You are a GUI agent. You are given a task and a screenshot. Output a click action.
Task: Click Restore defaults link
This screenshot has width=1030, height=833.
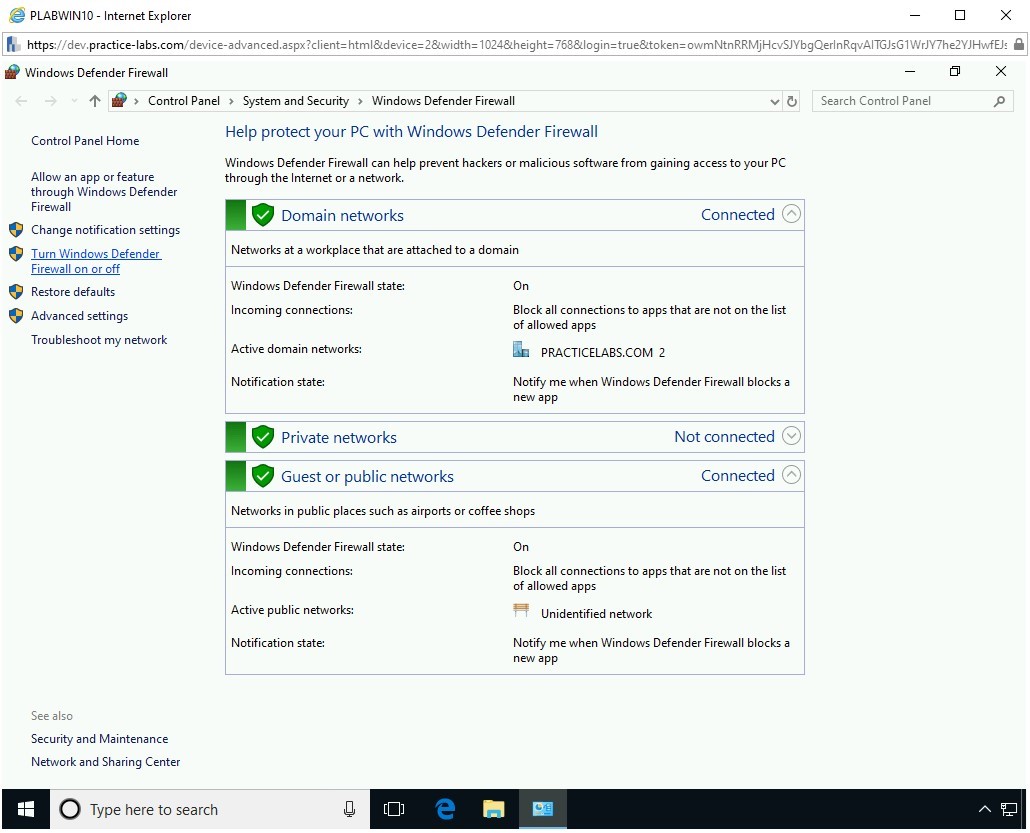coord(73,292)
